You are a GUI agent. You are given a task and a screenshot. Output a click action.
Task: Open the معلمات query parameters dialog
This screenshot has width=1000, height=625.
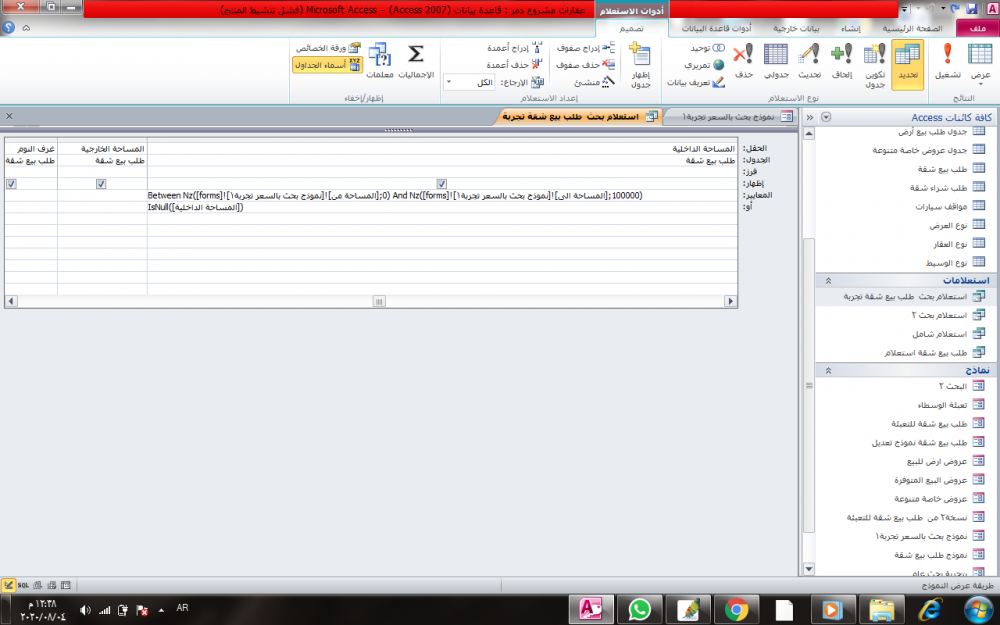pos(379,62)
